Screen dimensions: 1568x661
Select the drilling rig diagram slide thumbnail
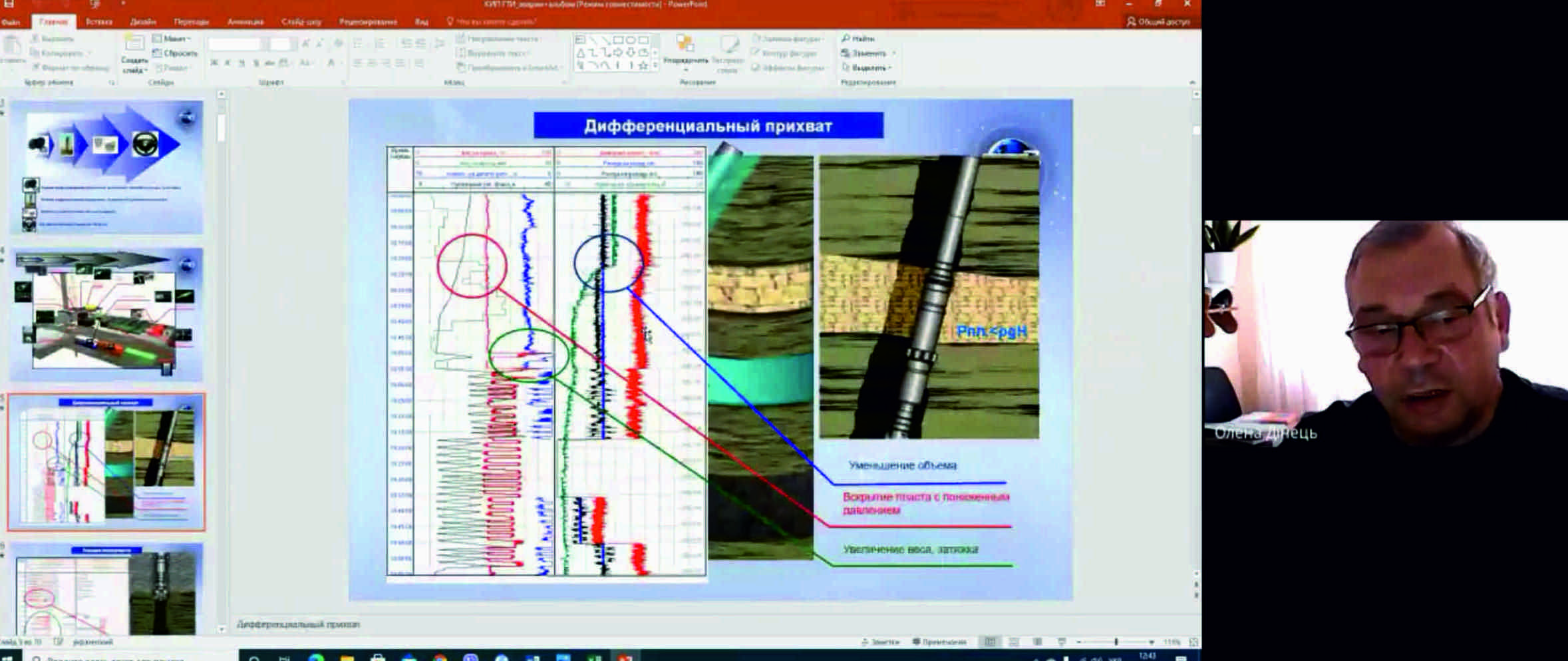[106, 314]
